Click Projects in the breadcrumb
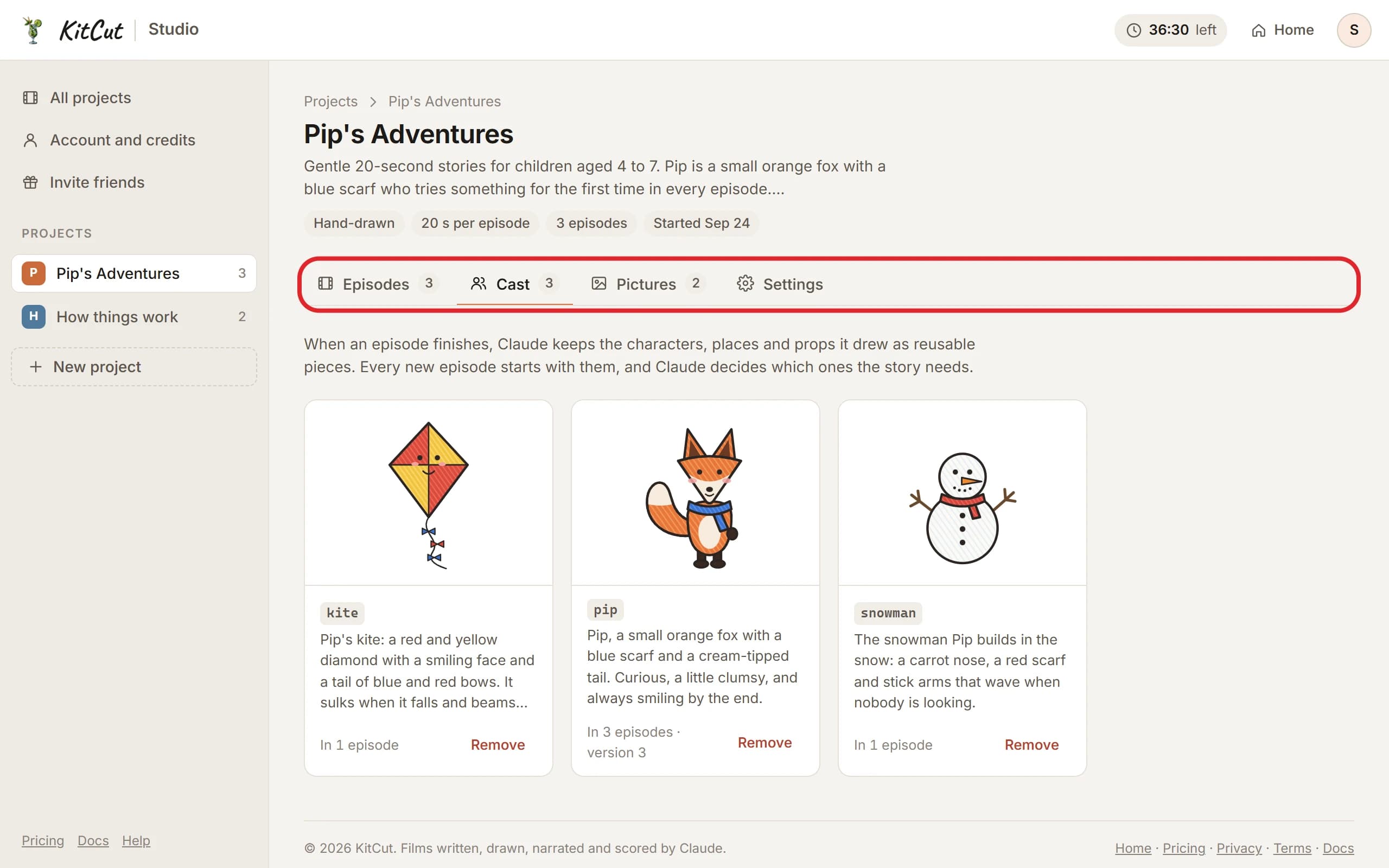The height and width of the screenshot is (868, 1389). (x=330, y=101)
